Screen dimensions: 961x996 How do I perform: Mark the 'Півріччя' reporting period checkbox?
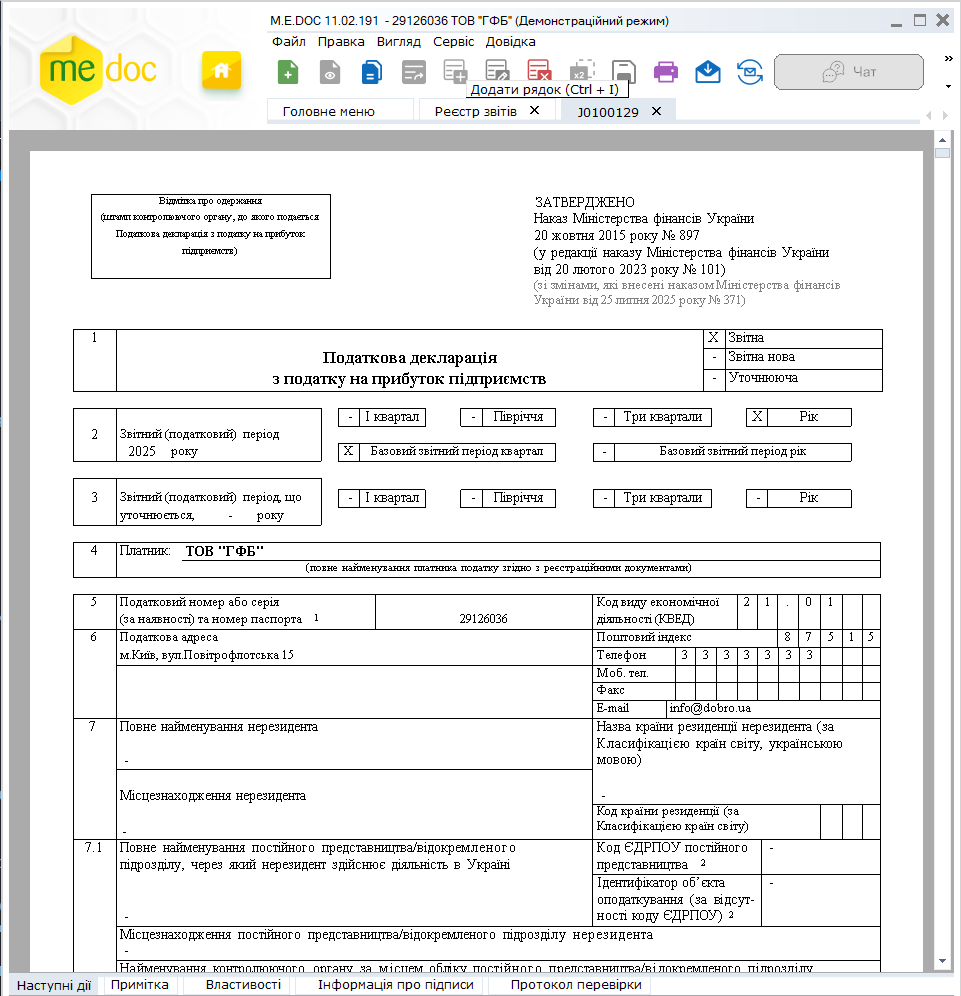point(469,417)
